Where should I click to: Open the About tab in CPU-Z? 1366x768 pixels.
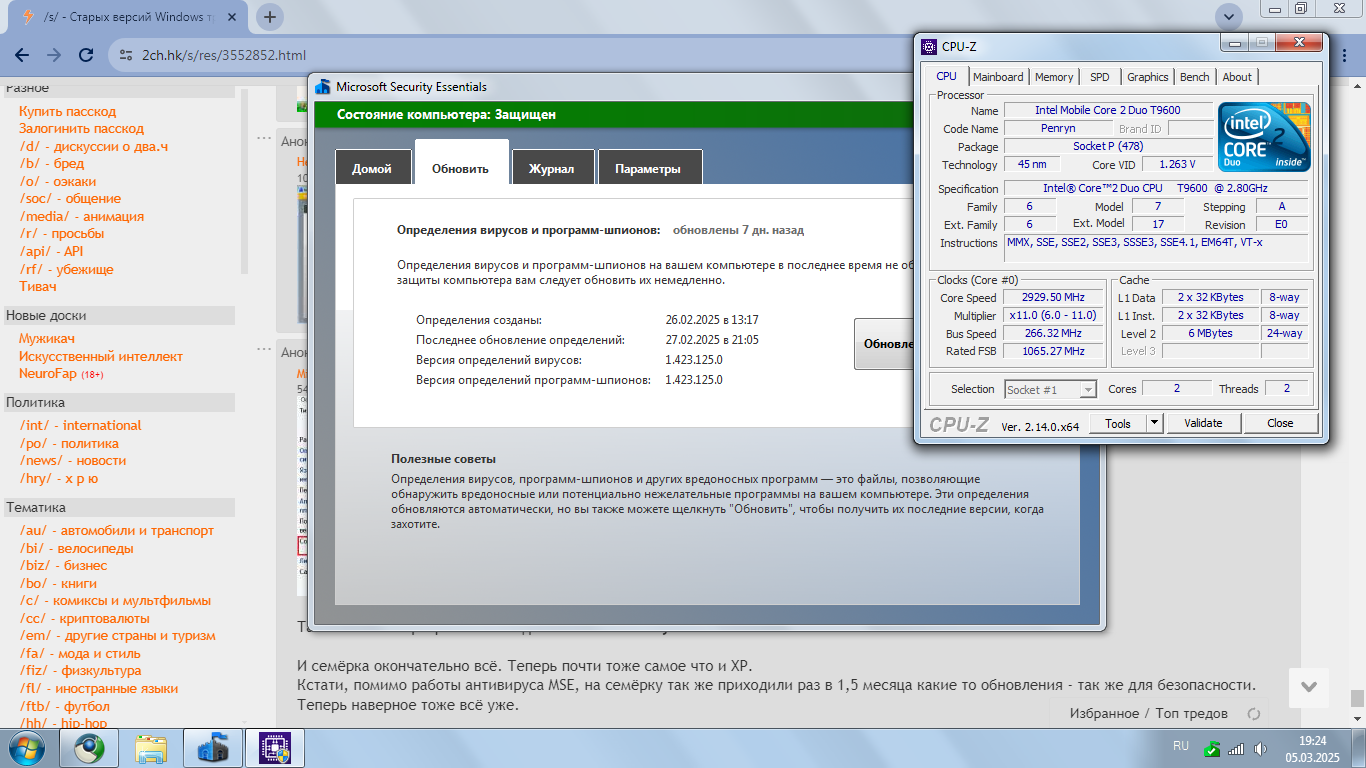(x=1237, y=77)
